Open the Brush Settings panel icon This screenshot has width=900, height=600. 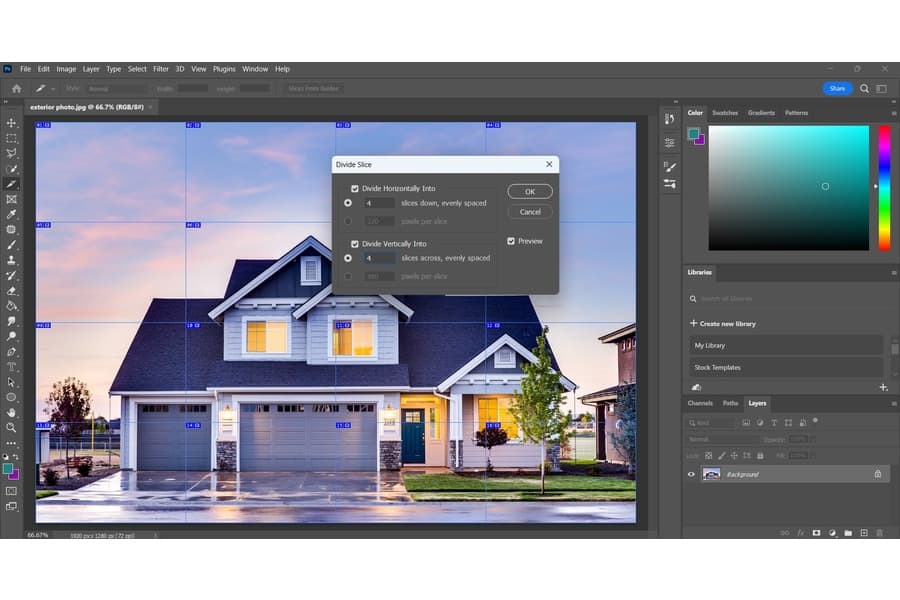(669, 184)
